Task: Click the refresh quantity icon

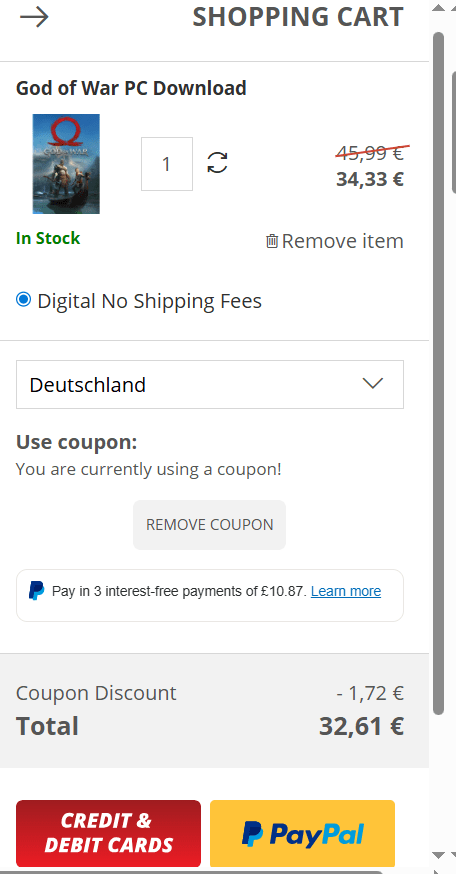Action: 217,163
